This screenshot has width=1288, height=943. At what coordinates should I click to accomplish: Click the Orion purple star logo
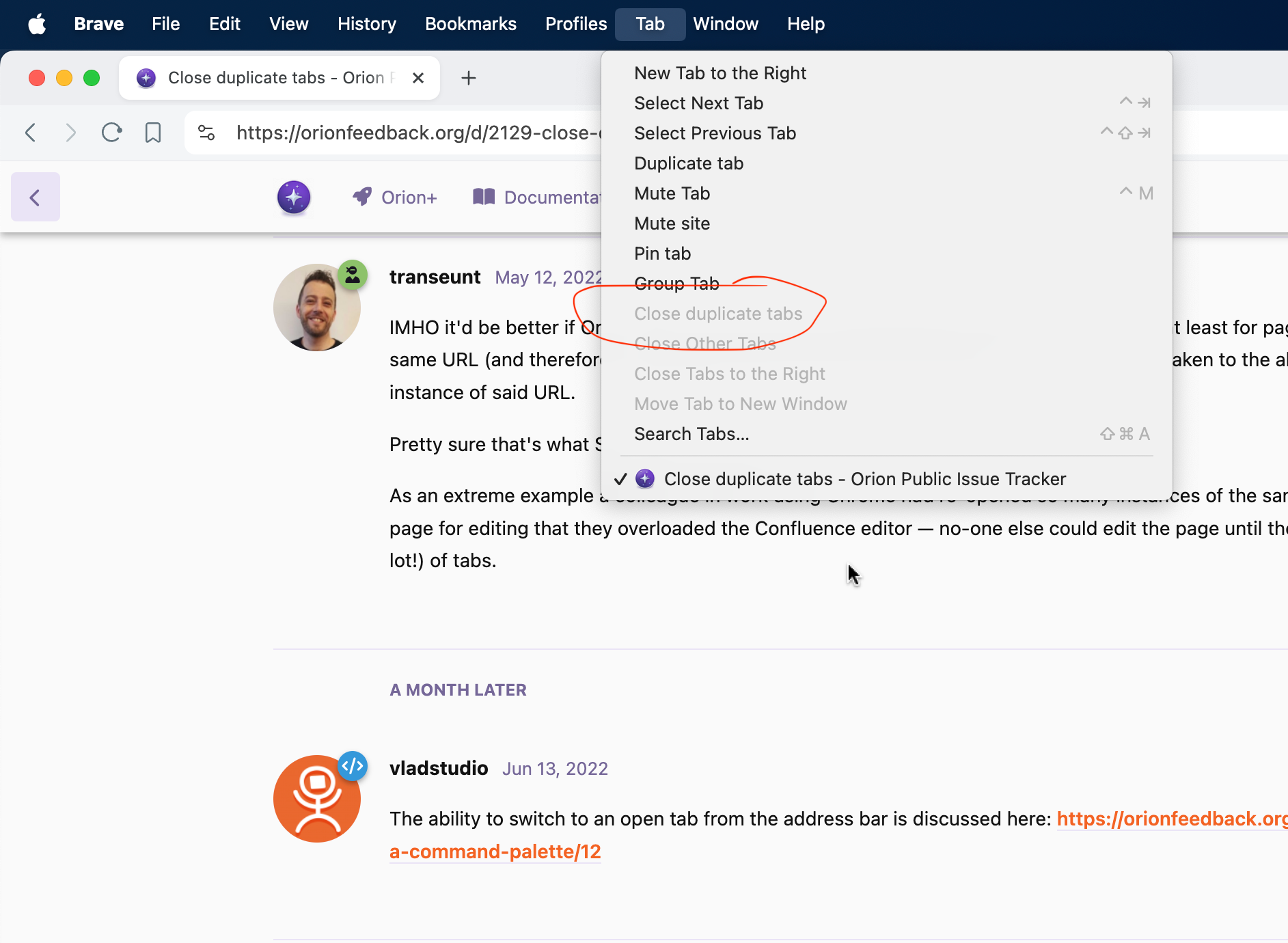(x=294, y=197)
